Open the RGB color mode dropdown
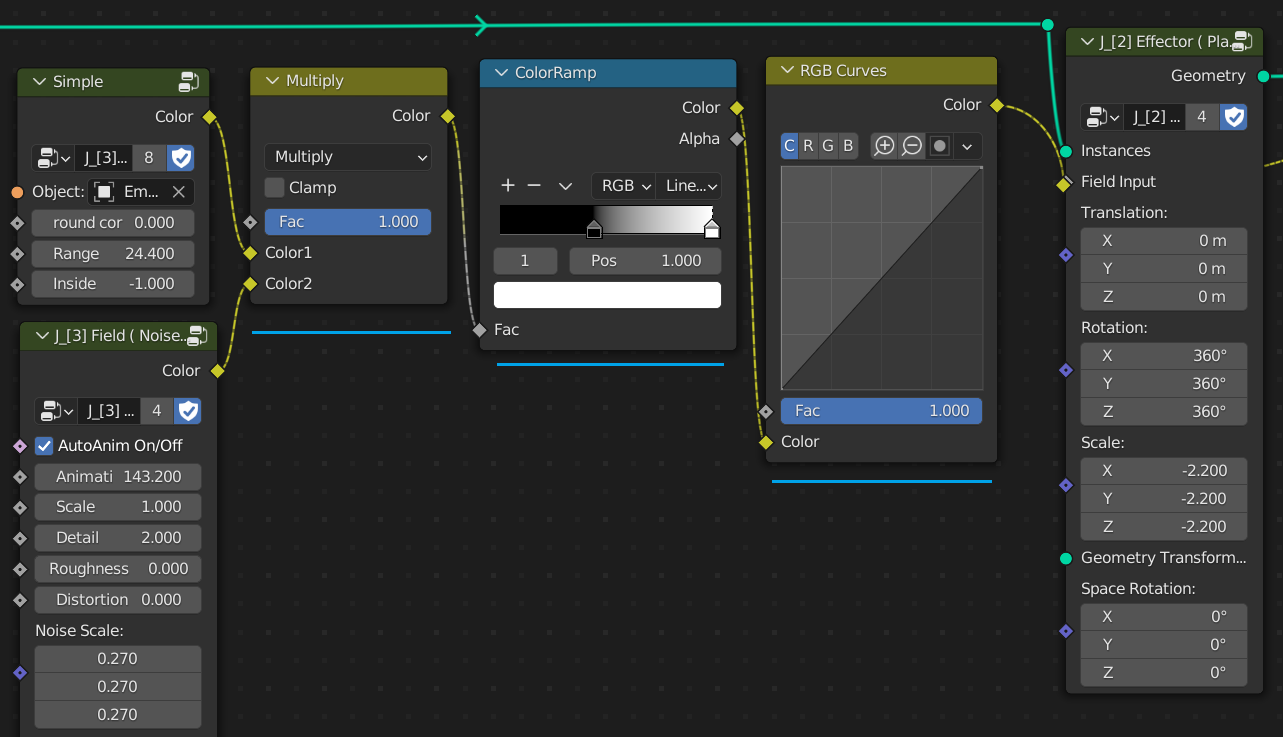This screenshot has width=1283, height=737. point(622,186)
